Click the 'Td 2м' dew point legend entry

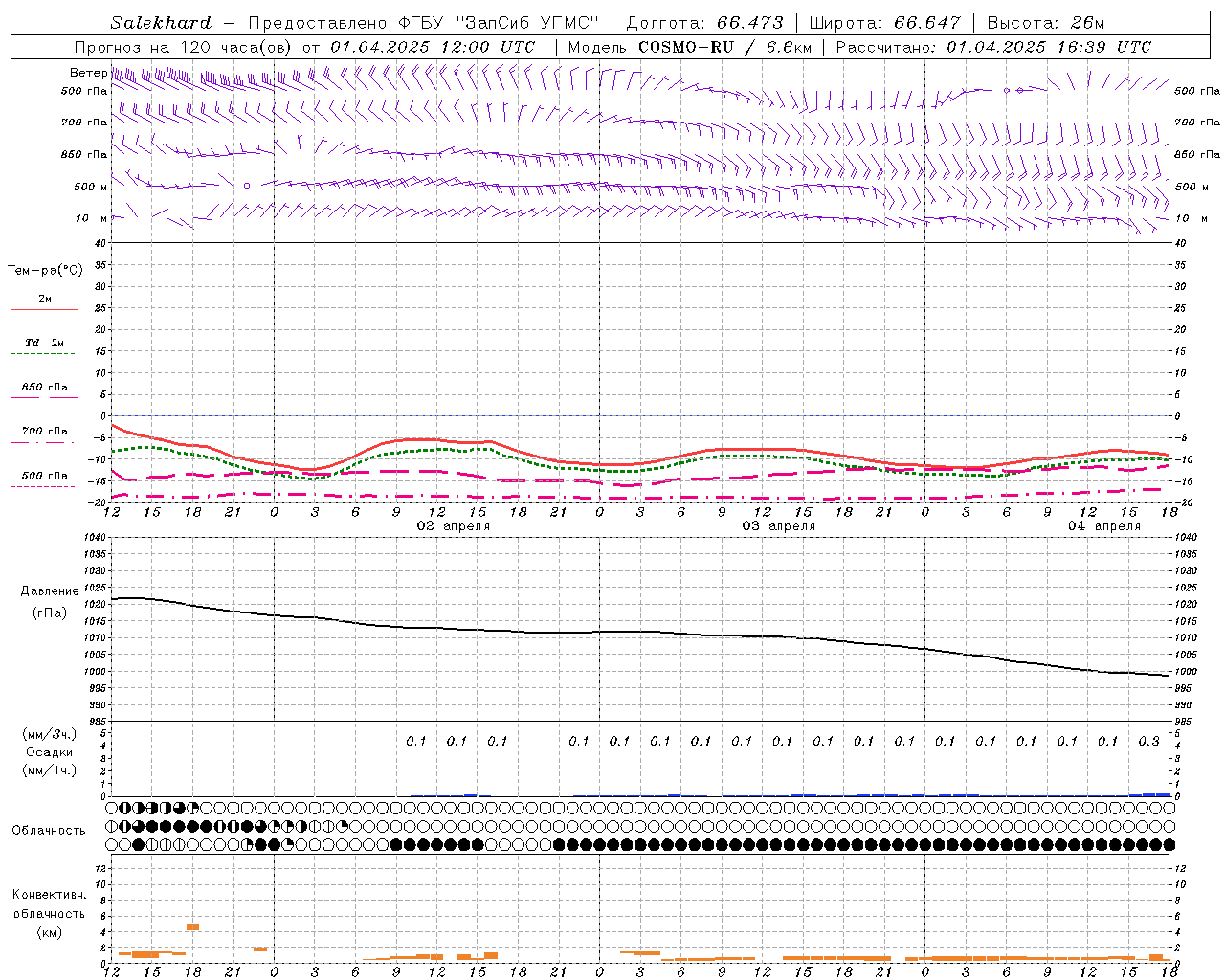pyautogui.click(x=45, y=343)
